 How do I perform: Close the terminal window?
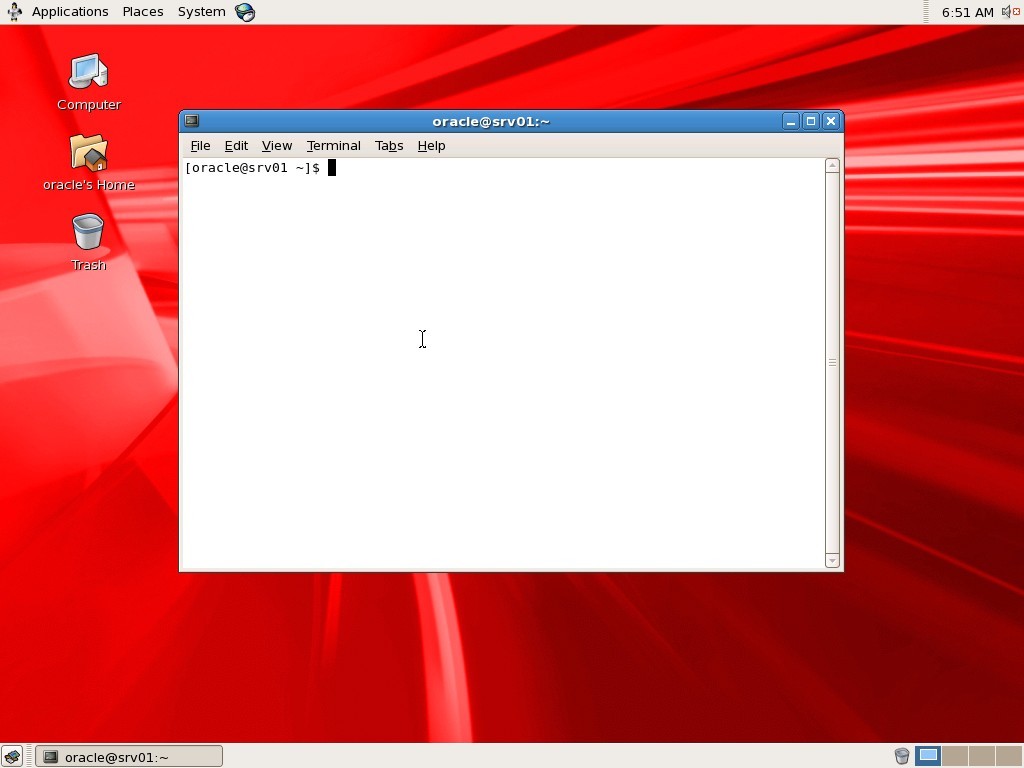pyautogui.click(x=831, y=121)
